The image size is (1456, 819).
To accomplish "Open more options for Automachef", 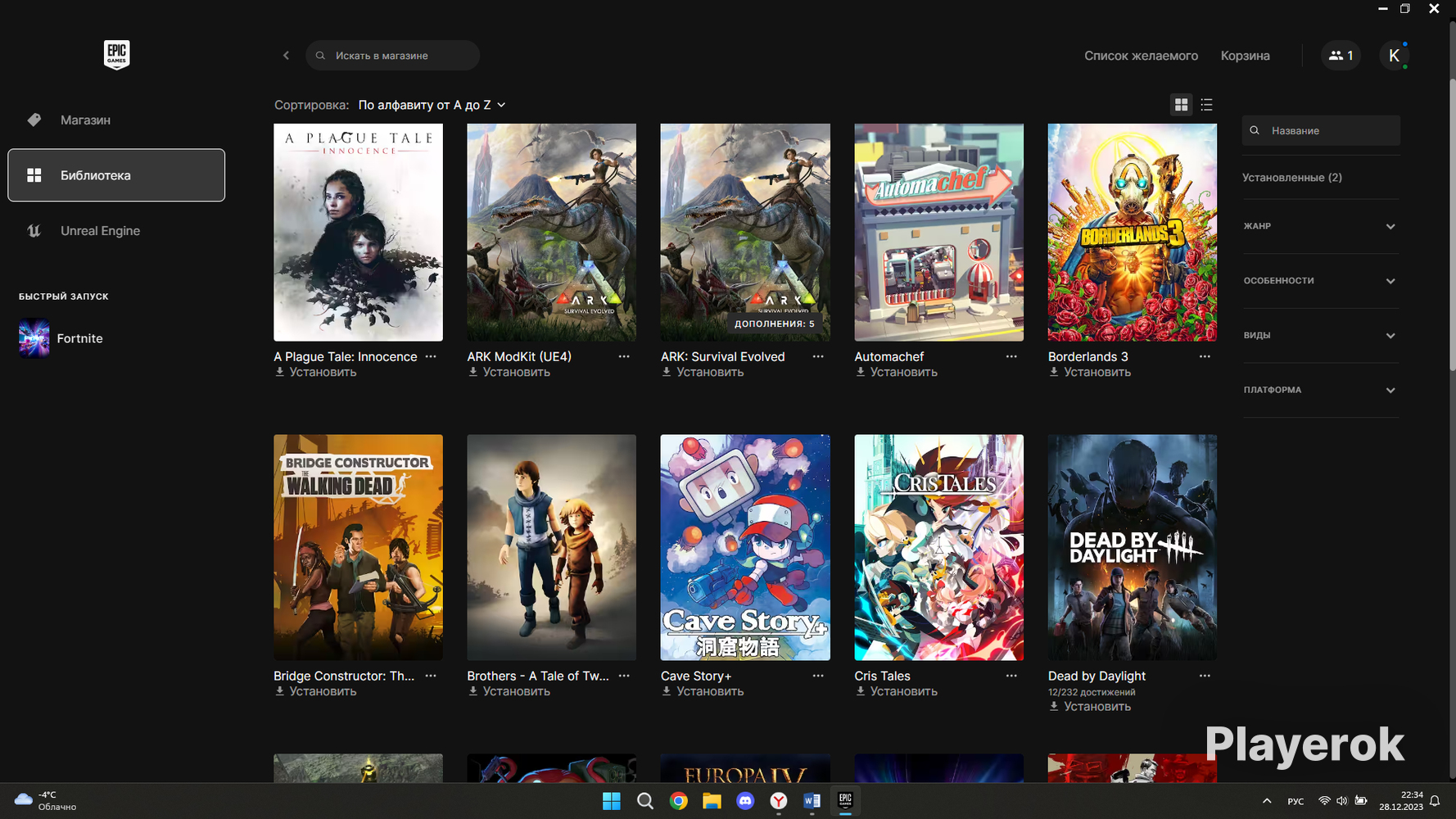I will pyautogui.click(x=1011, y=356).
